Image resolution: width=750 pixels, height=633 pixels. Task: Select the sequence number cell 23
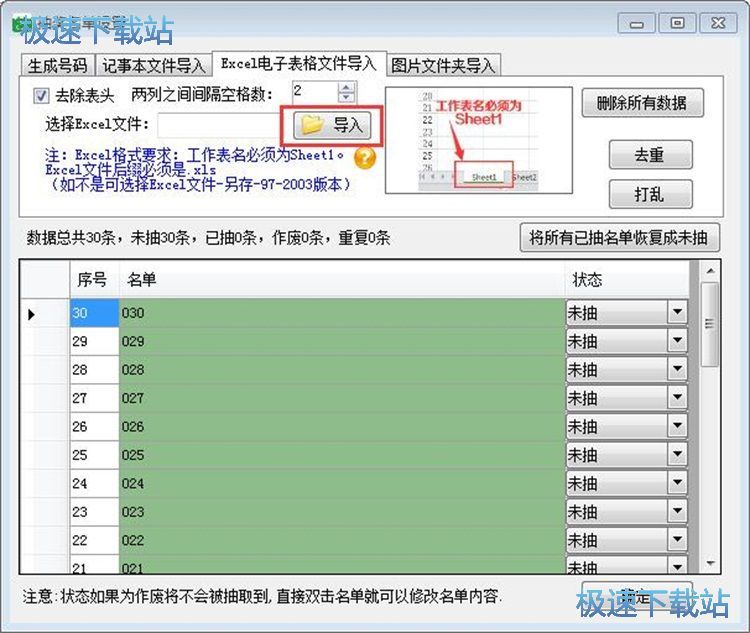click(x=94, y=511)
